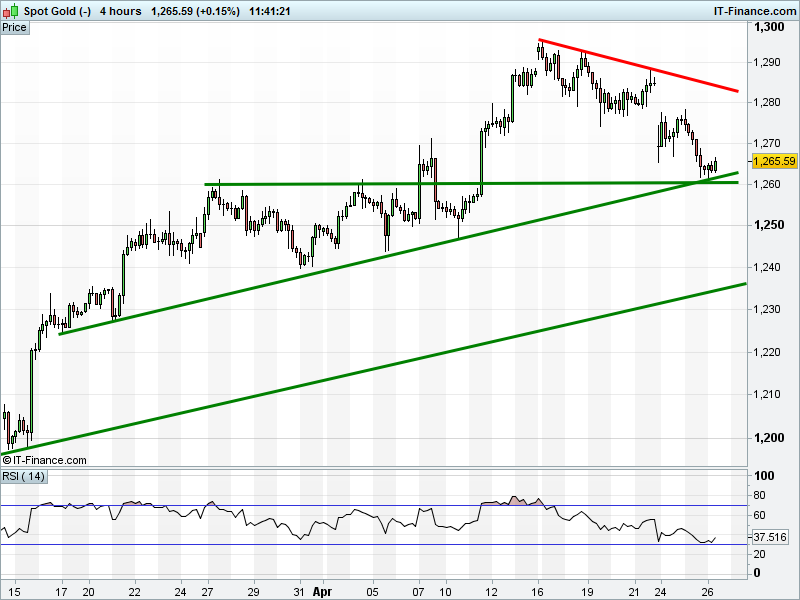Click the 22 date label on time axis
This screenshot has height=600, width=800.
[x=135, y=592]
